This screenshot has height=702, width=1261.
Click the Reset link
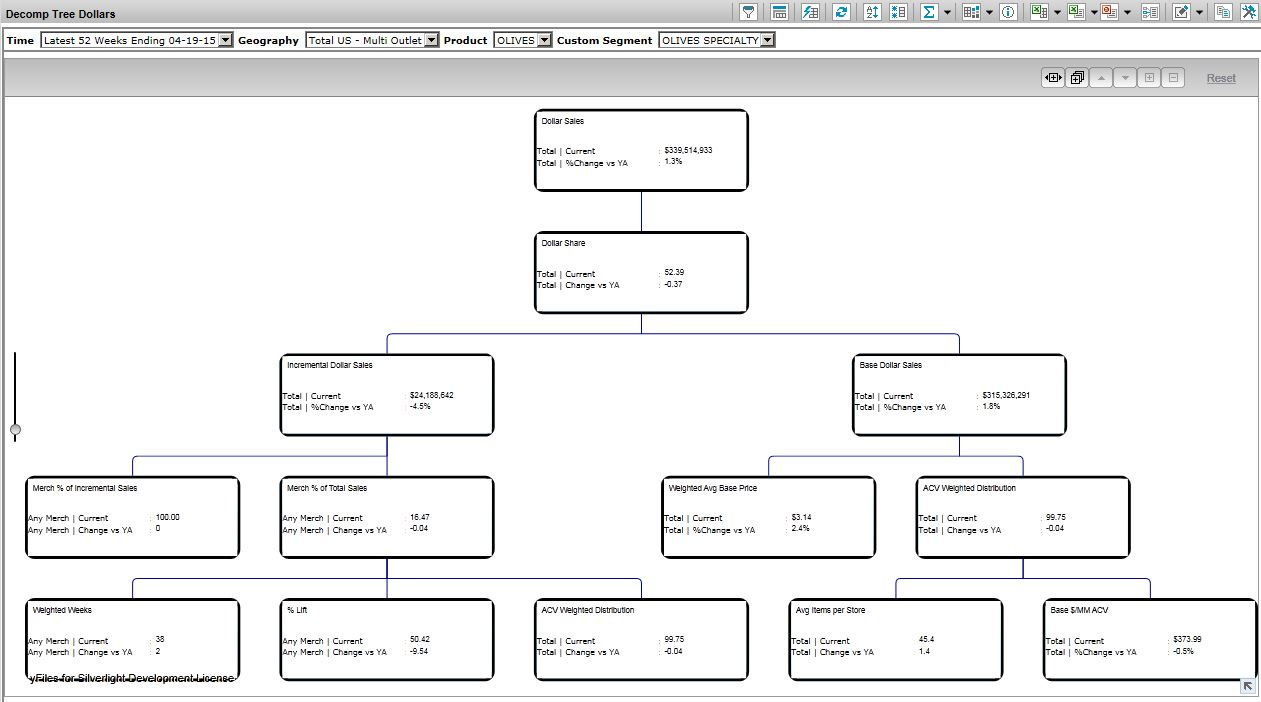[1220, 78]
